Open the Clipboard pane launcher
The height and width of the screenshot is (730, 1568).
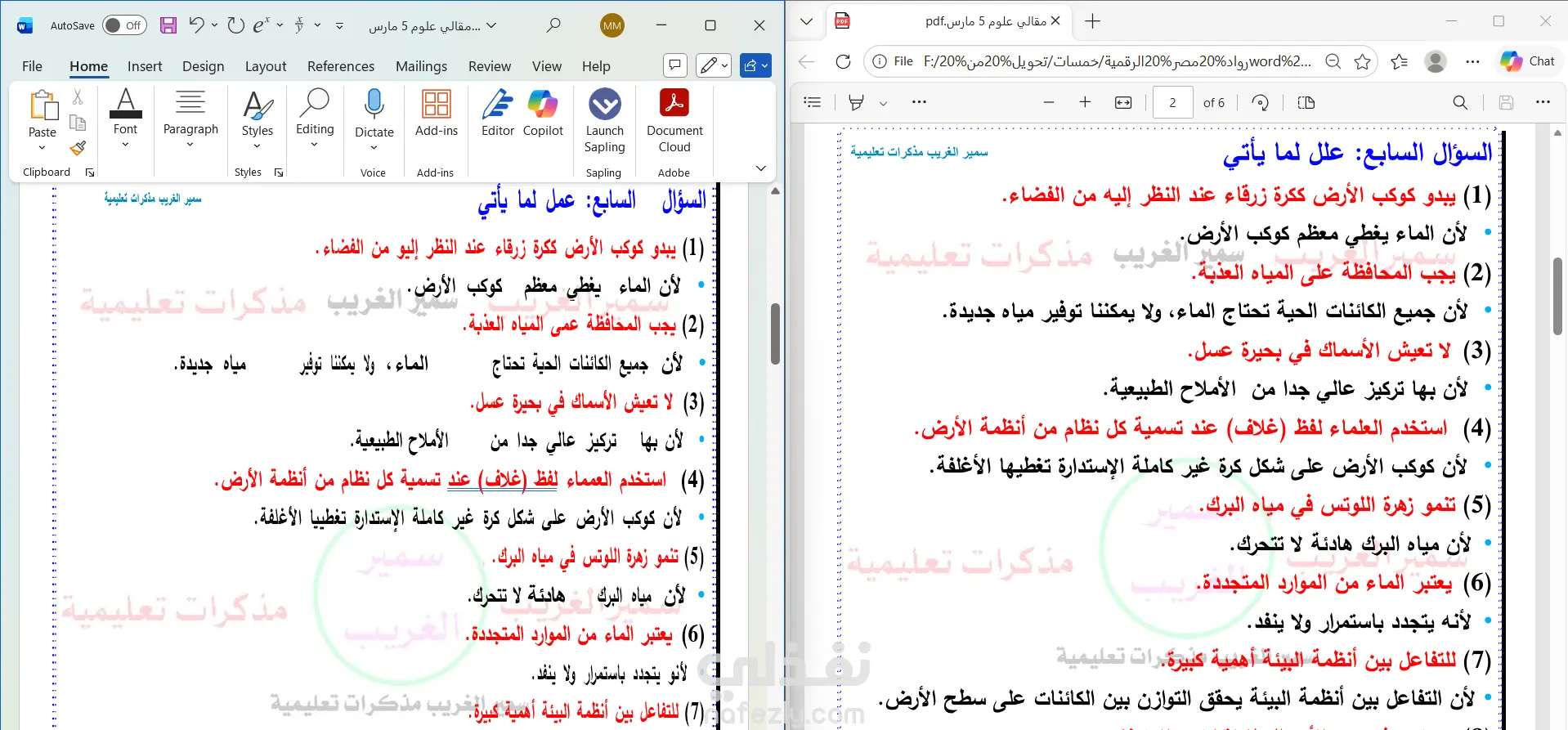90,172
